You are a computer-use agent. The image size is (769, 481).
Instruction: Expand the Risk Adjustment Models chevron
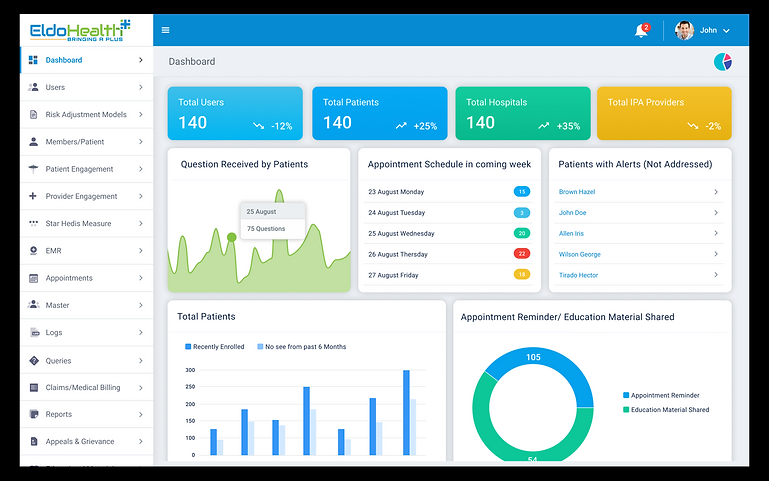tap(141, 114)
